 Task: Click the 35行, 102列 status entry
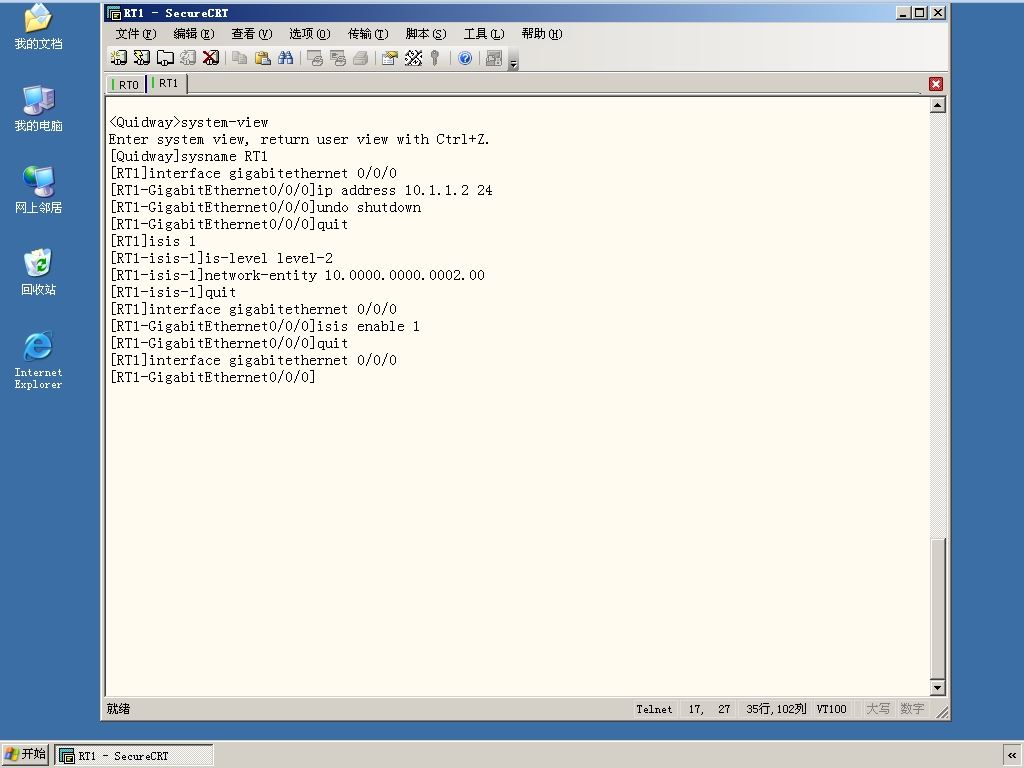(x=776, y=709)
